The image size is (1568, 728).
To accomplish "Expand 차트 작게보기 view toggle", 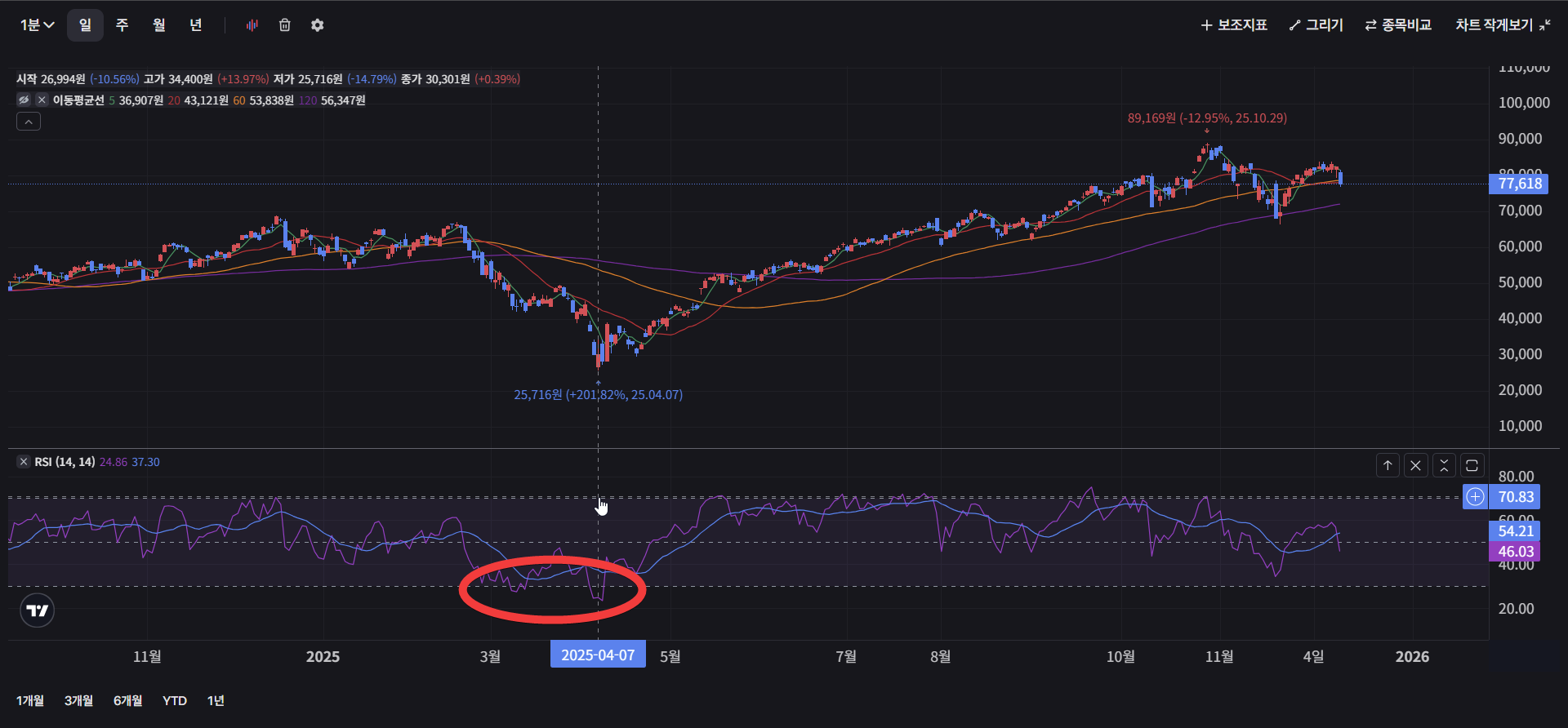I will click(x=1503, y=25).
